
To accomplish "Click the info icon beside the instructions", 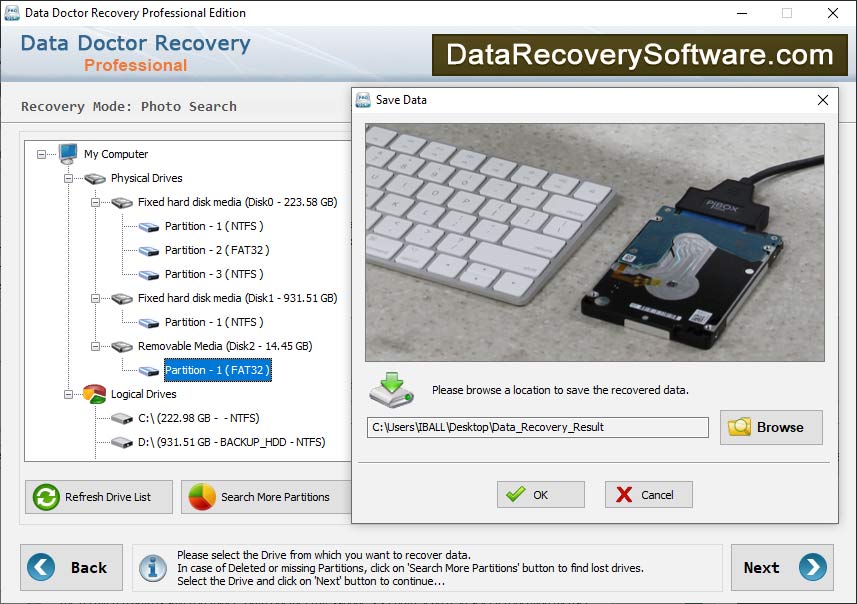I will [x=152, y=568].
